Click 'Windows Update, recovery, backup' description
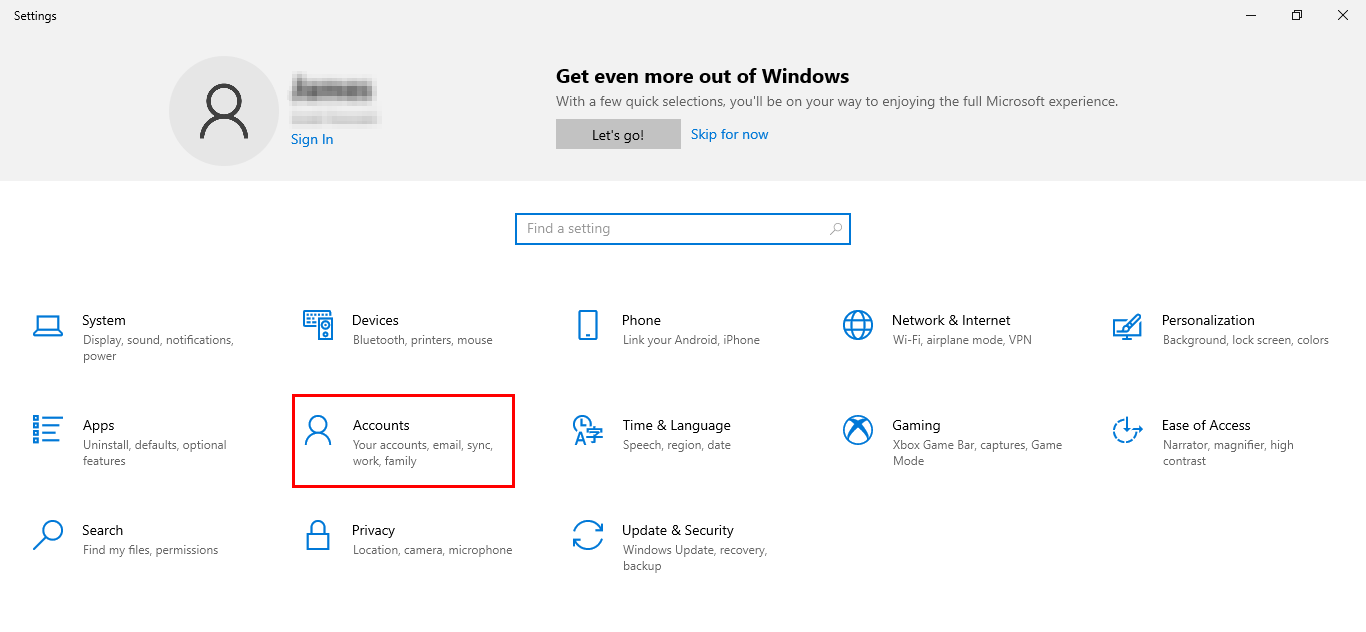The width and height of the screenshot is (1366, 632). tap(694, 558)
